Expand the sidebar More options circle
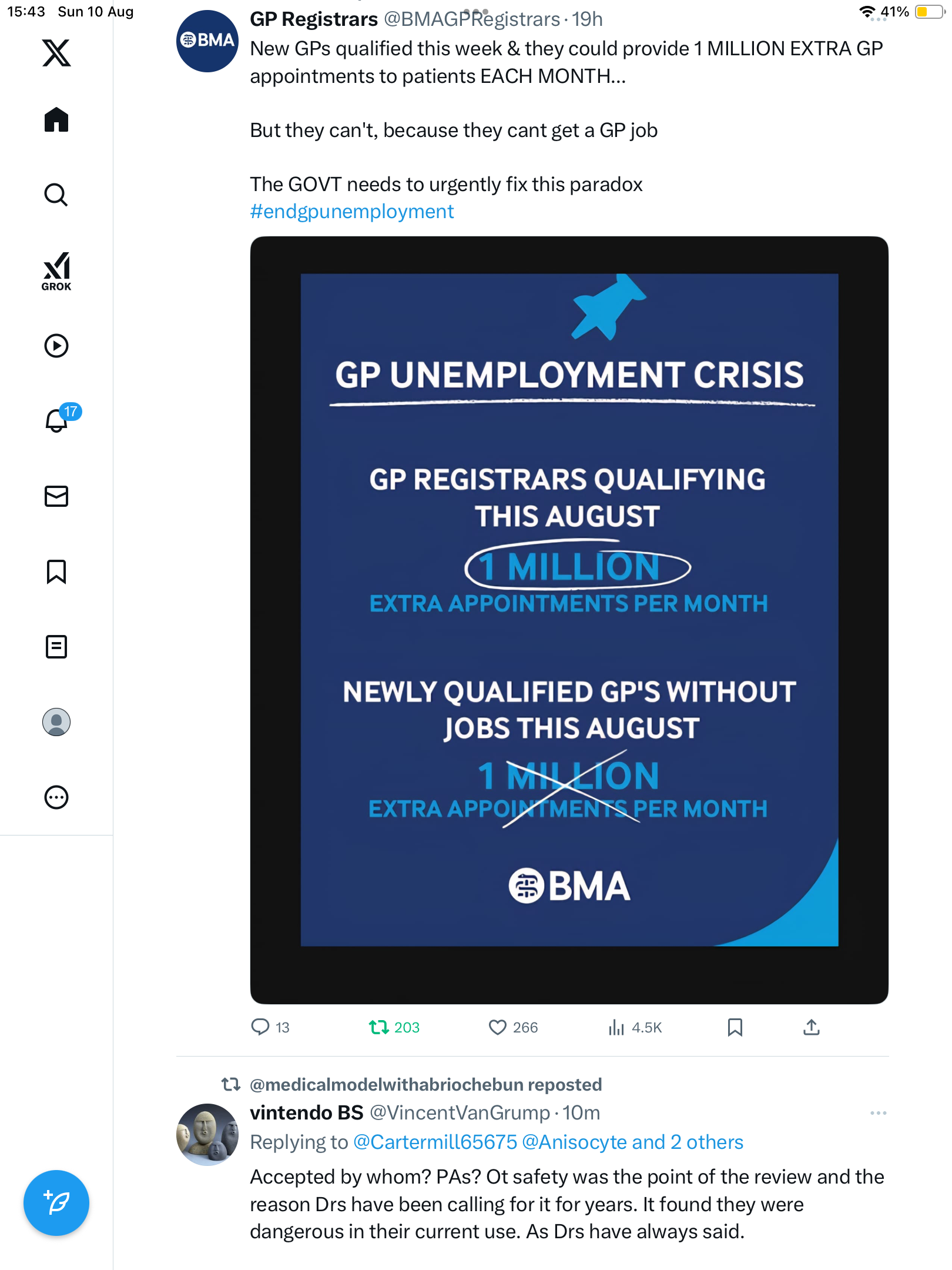This screenshot has width=952, height=1270. [56, 797]
